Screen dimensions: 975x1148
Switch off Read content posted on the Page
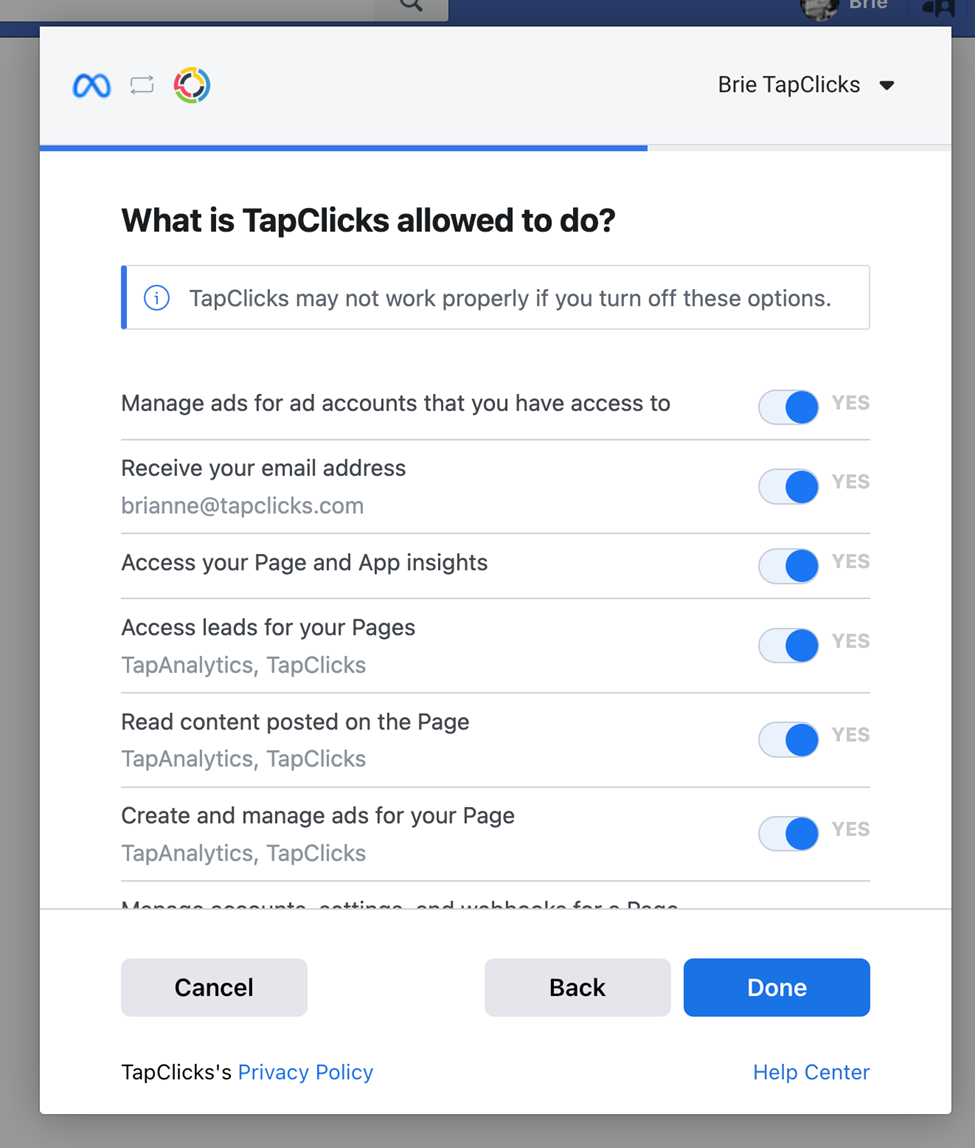click(x=788, y=739)
